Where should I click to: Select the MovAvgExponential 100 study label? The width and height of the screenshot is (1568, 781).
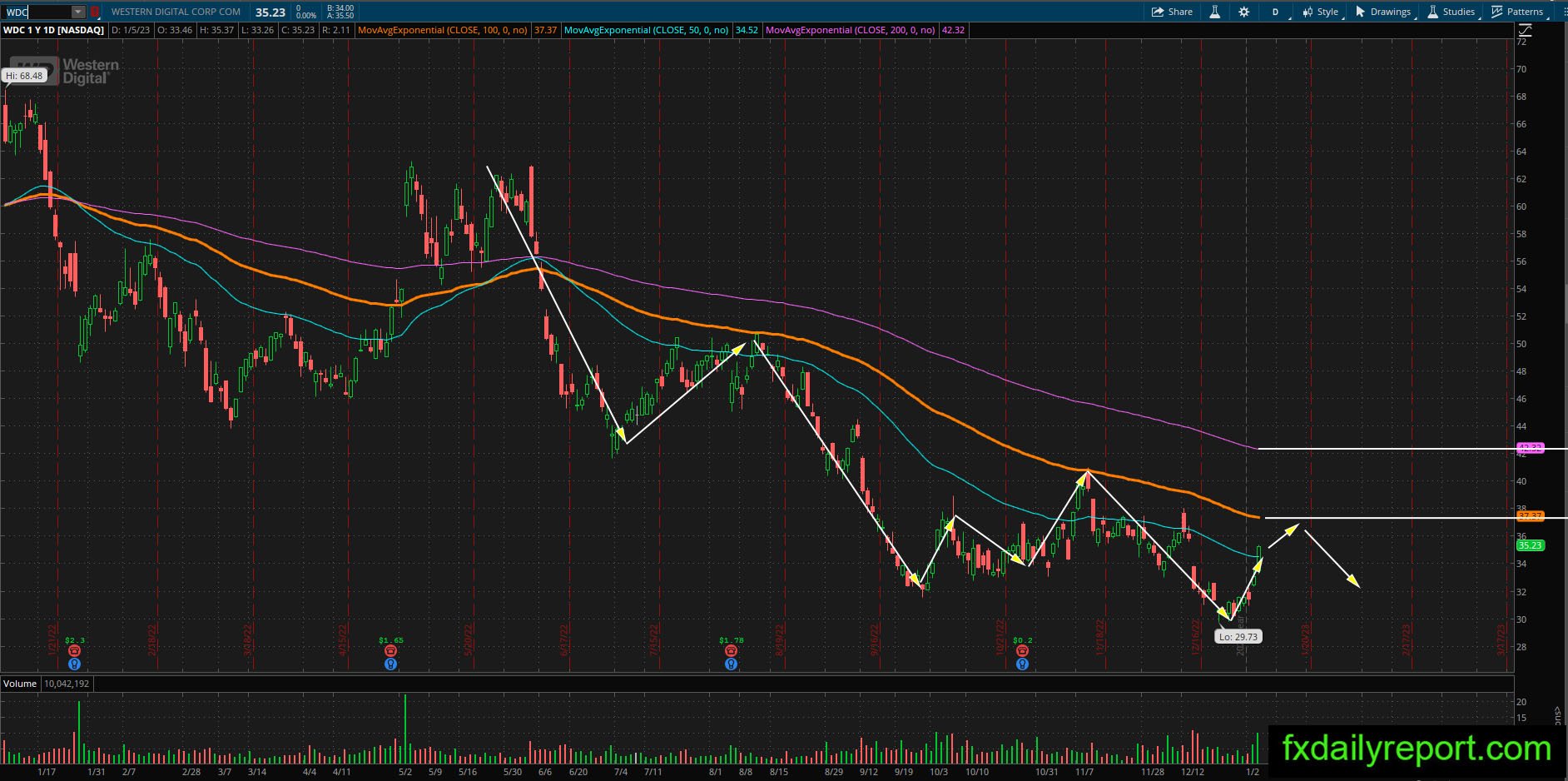coord(444,30)
